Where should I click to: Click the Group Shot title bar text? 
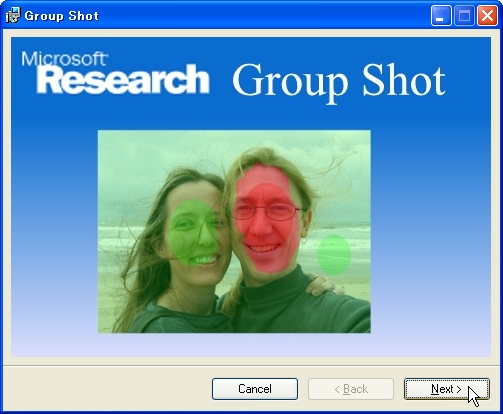click(62, 16)
